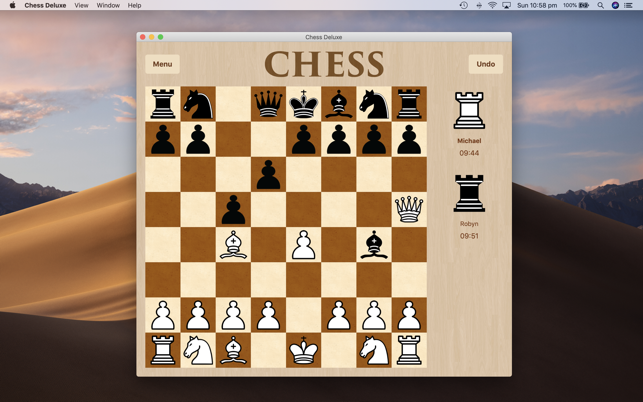Click the white king on e1
This screenshot has width=643, height=402.
pyautogui.click(x=303, y=350)
